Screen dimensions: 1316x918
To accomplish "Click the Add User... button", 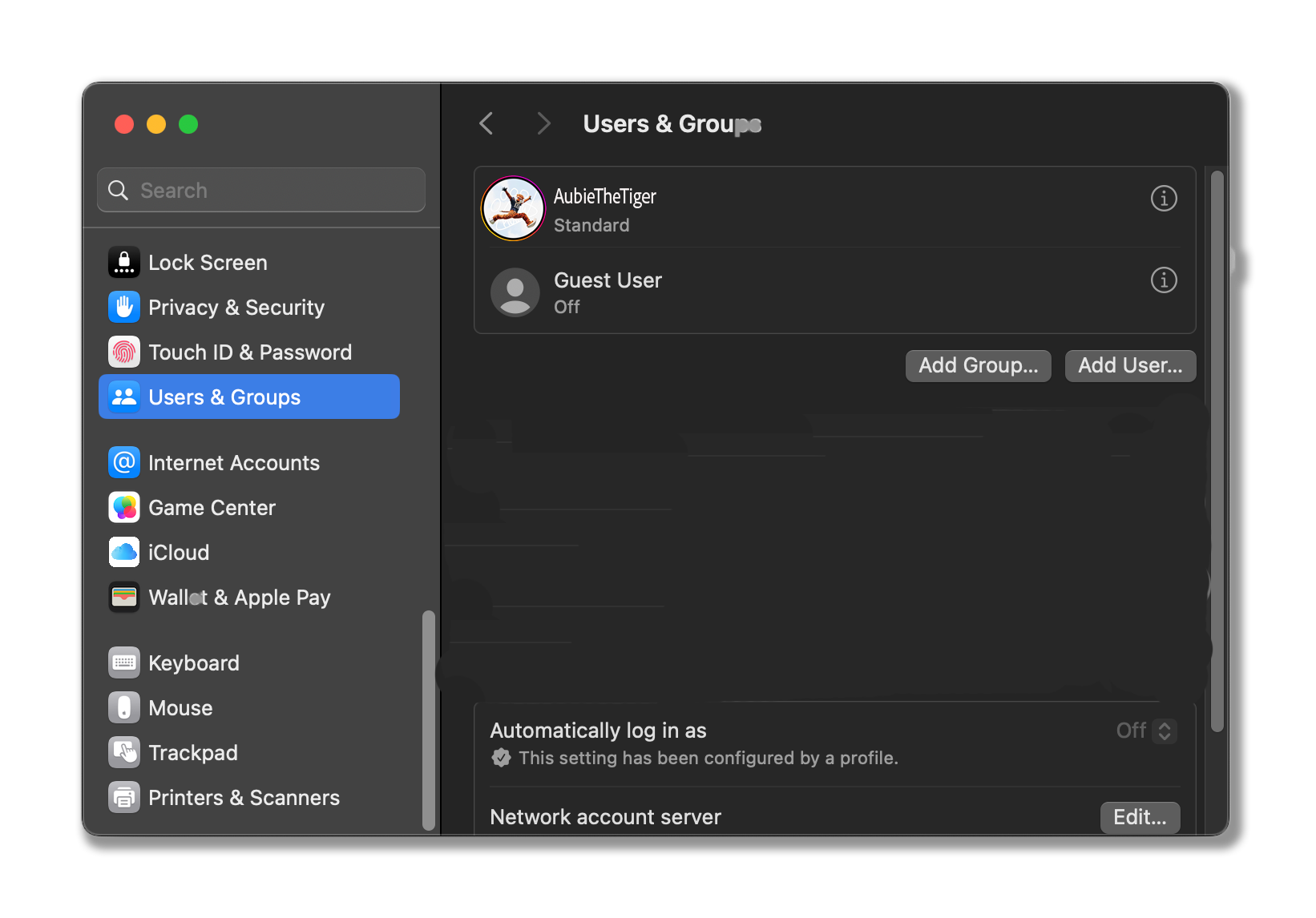I will point(1130,366).
